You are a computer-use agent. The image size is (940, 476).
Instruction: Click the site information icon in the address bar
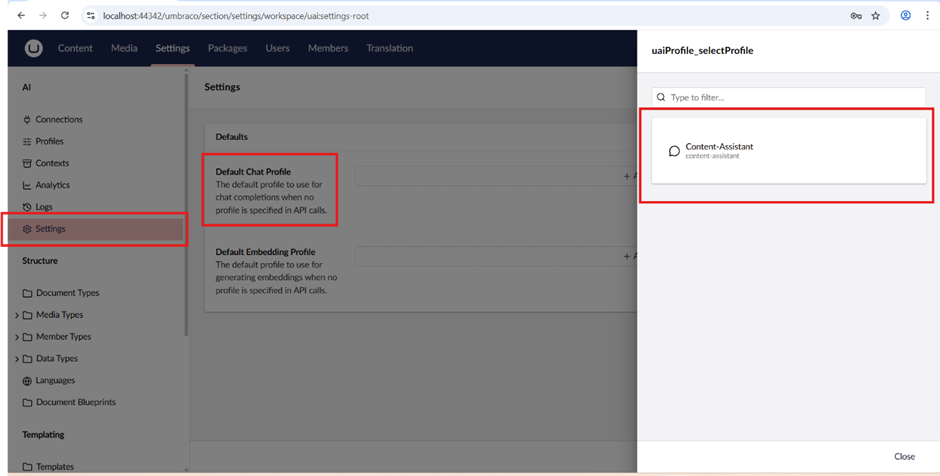(x=91, y=16)
